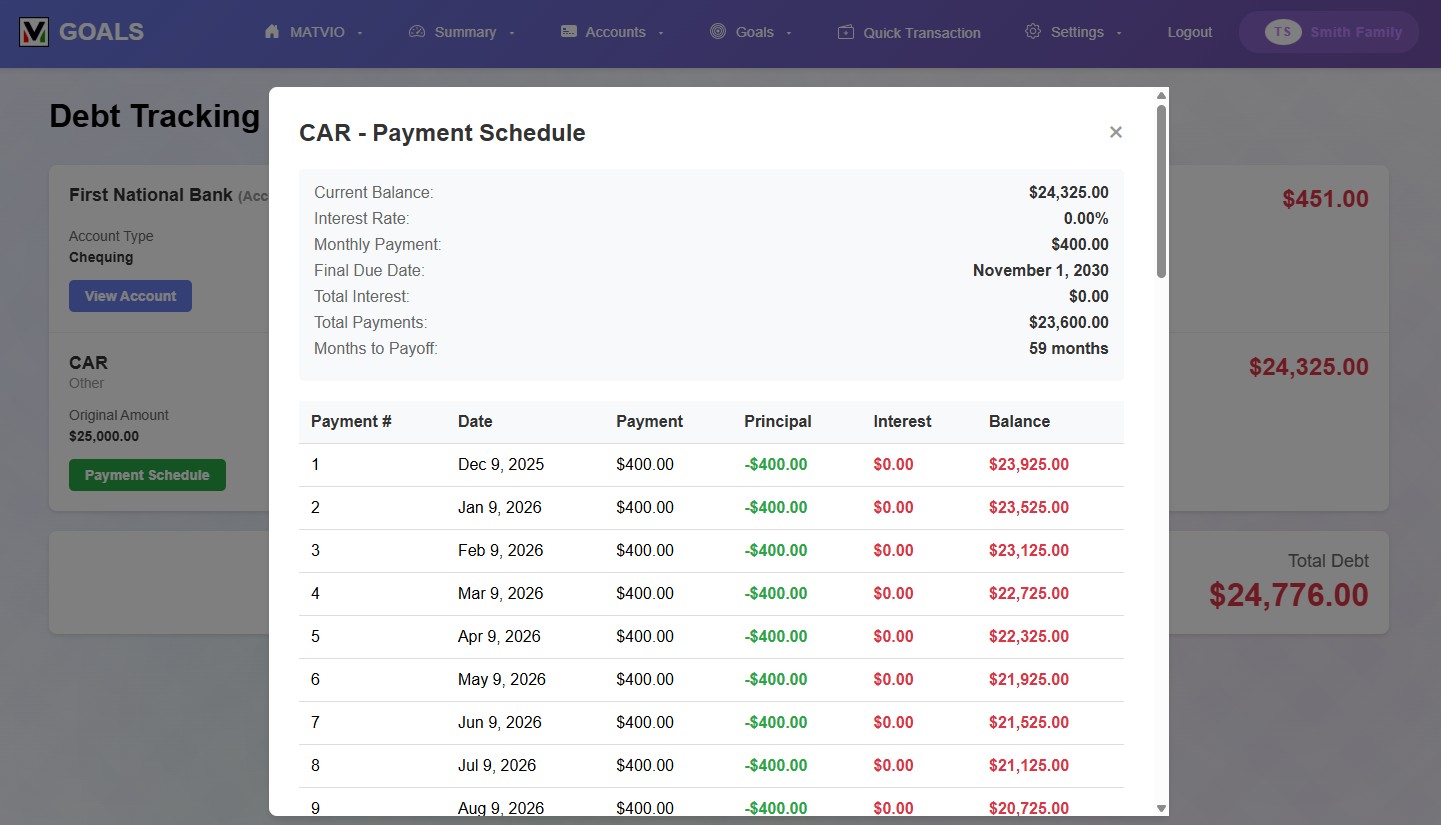Click the Summary gauge icon
The height and width of the screenshot is (825, 1441).
[417, 32]
